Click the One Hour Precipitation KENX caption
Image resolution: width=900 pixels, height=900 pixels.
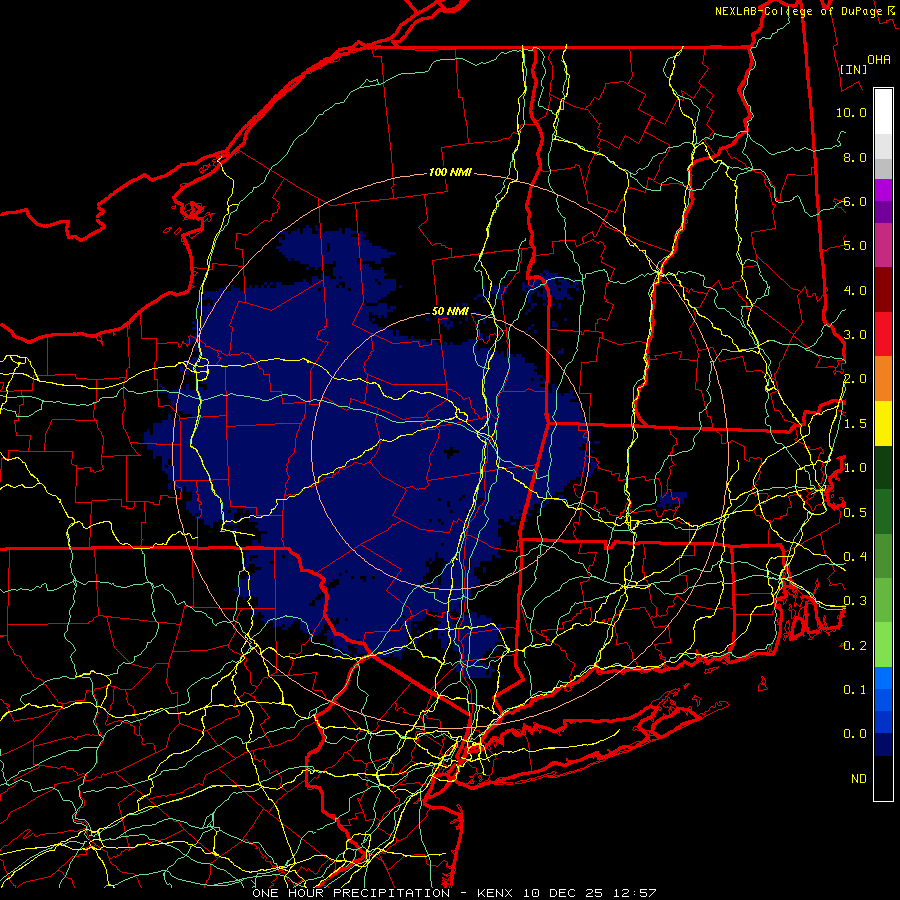pyautogui.click(x=454, y=893)
